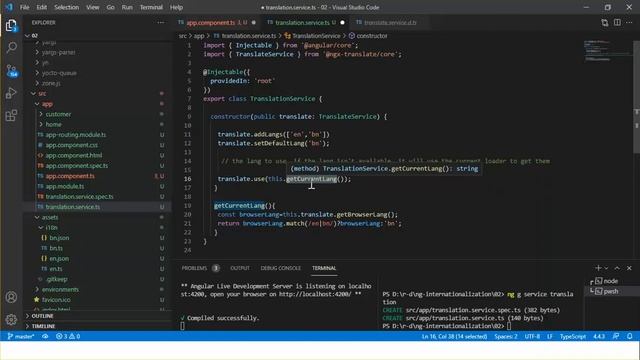The height and width of the screenshot is (360, 640).
Task: Click the TypeScript language mode
Action: pos(573,336)
